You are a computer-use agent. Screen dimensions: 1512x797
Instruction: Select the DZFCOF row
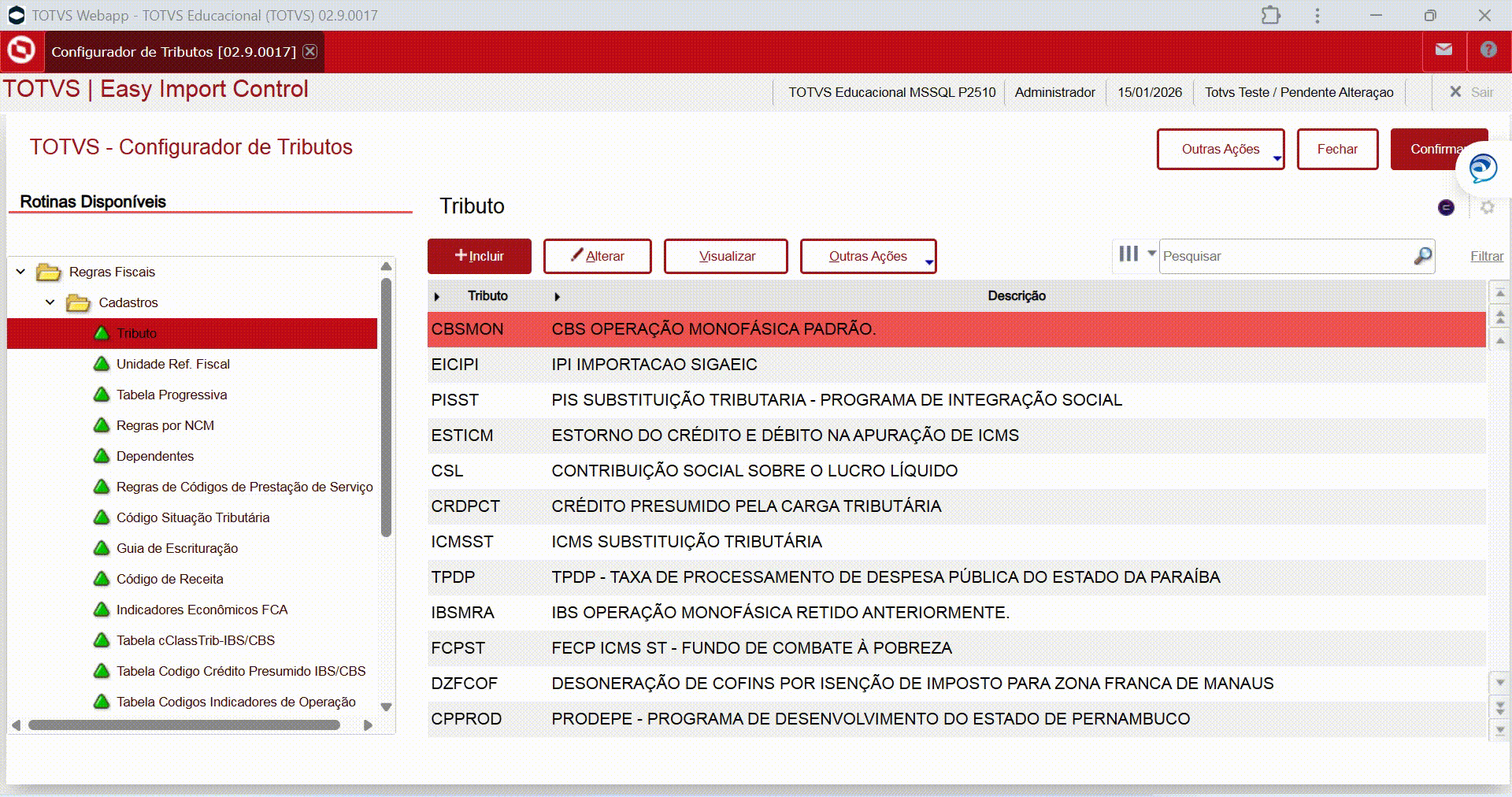tap(956, 684)
